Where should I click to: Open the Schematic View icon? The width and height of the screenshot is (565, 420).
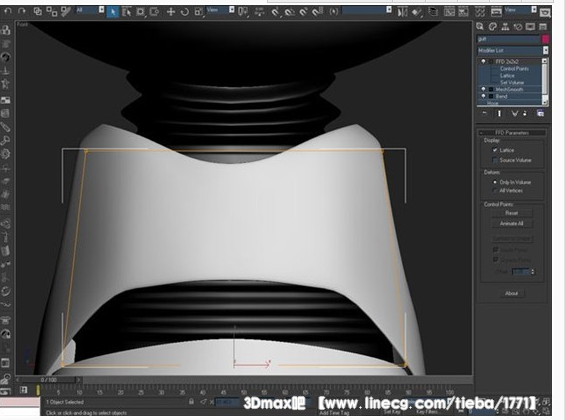point(463,12)
